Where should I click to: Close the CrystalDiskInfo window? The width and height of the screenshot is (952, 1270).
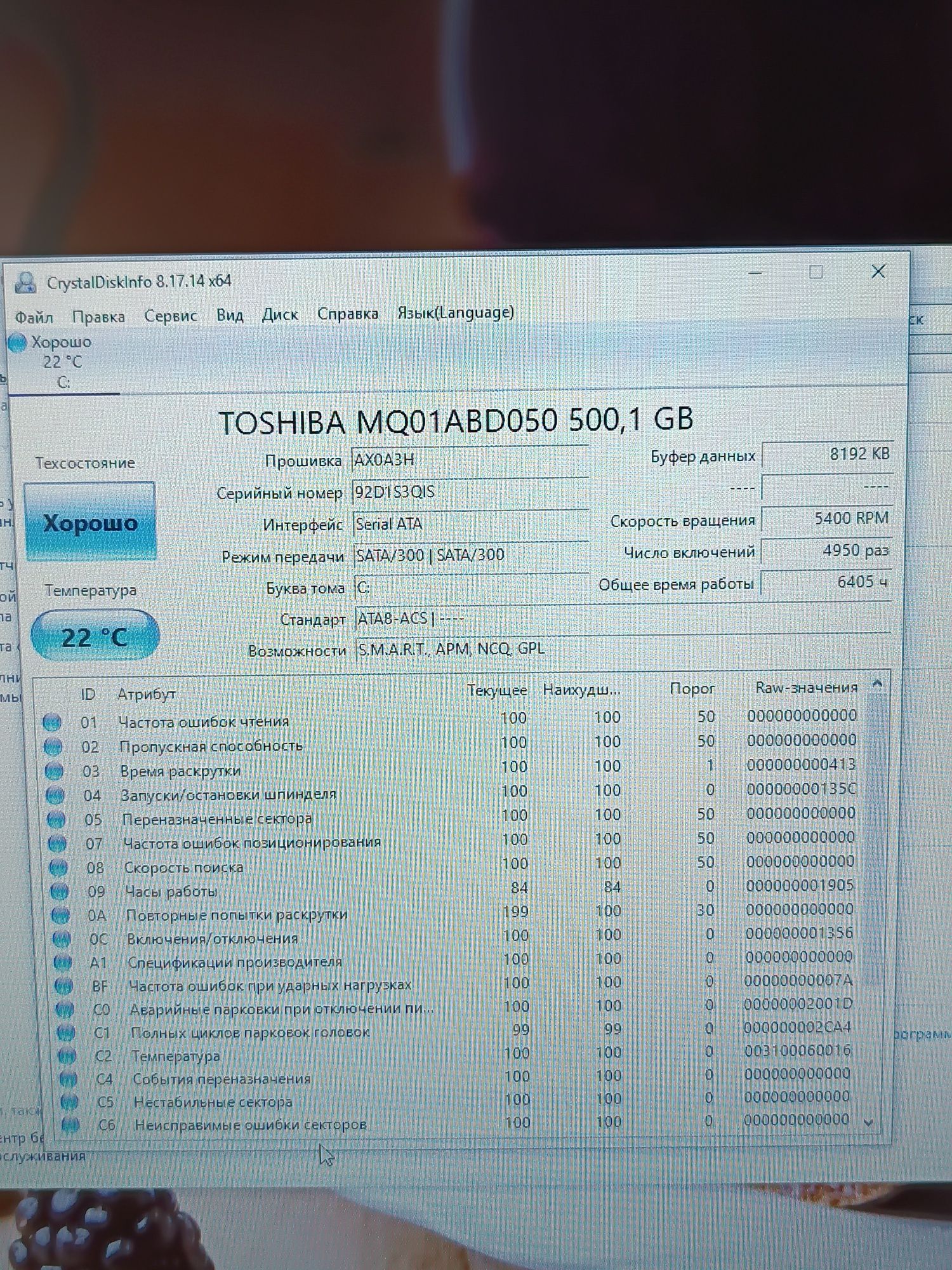tap(878, 272)
